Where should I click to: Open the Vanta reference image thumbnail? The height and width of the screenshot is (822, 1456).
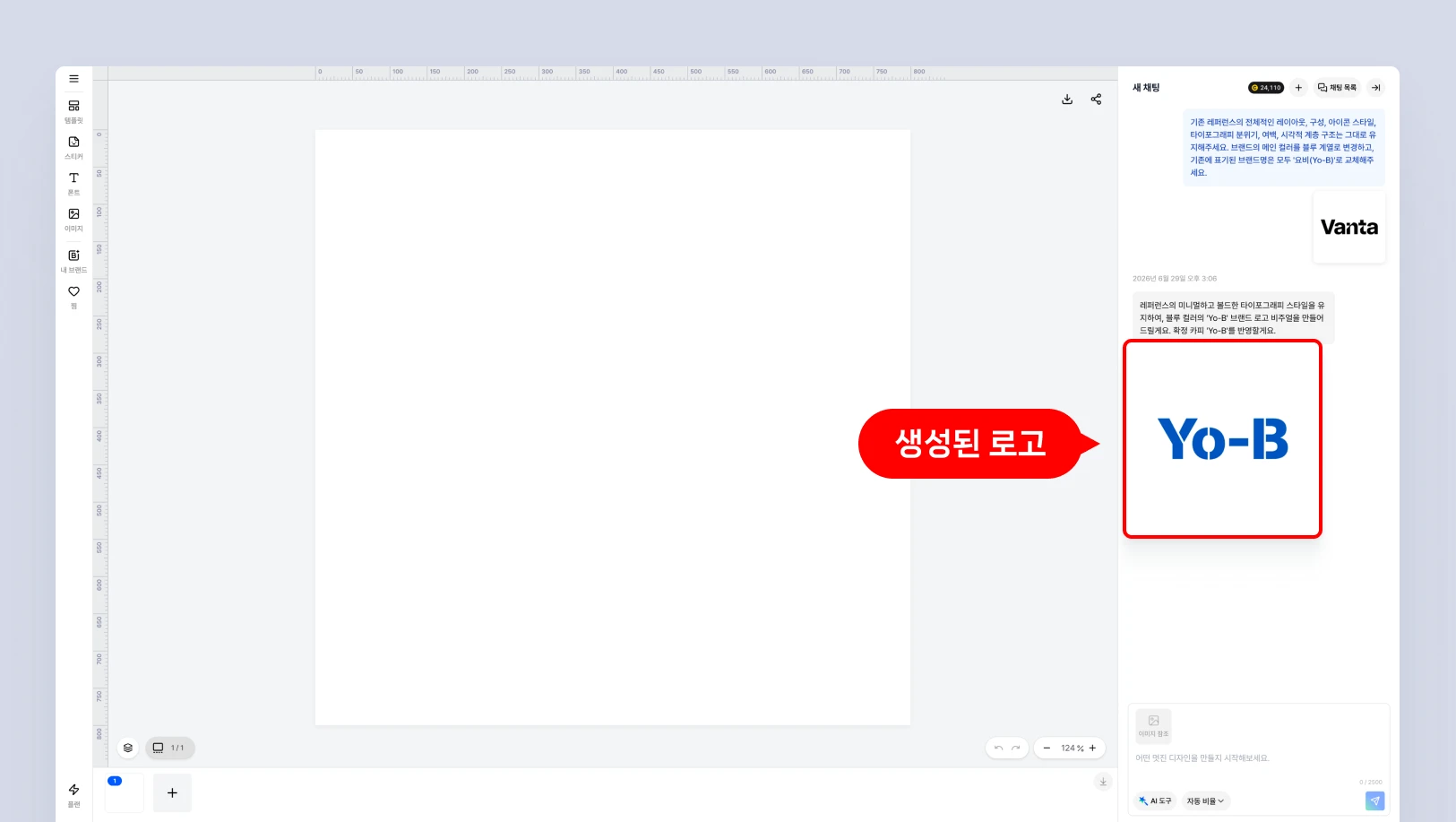[1348, 227]
